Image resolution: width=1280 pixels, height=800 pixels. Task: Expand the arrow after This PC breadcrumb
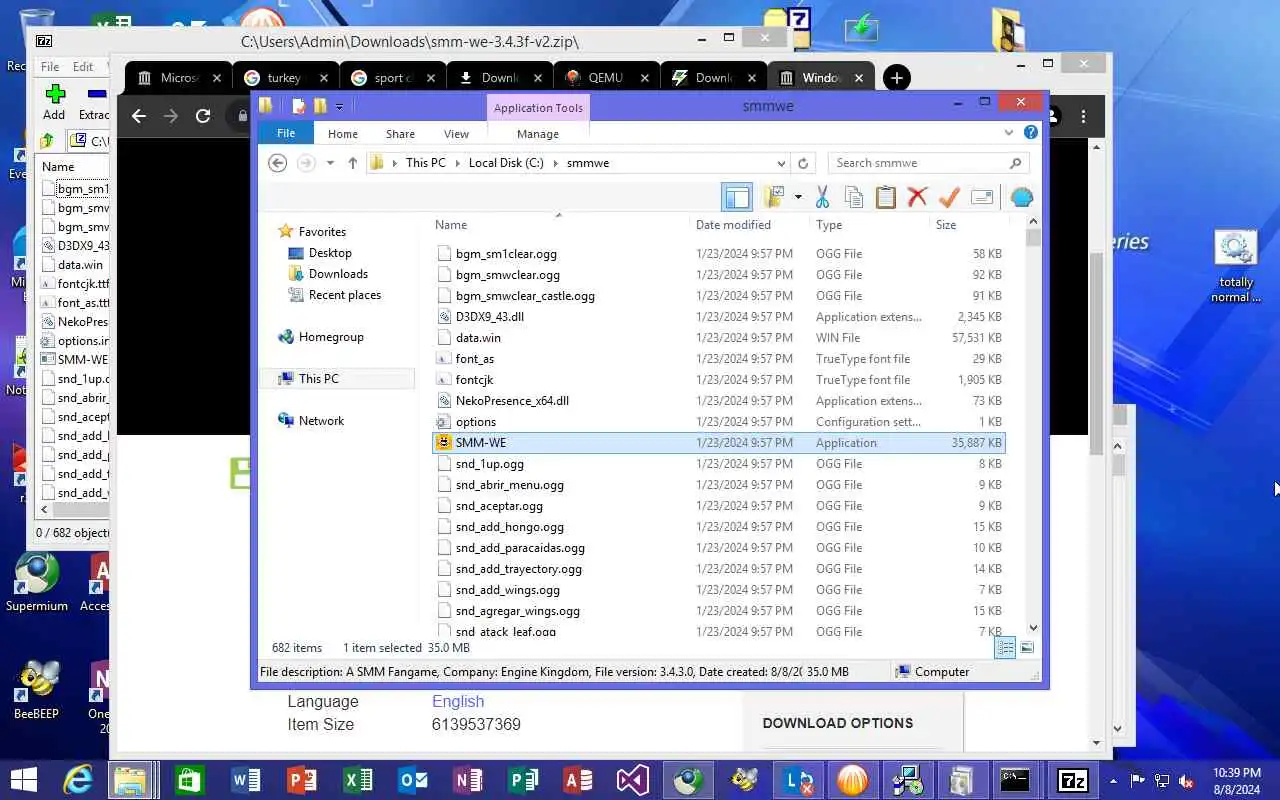point(457,163)
